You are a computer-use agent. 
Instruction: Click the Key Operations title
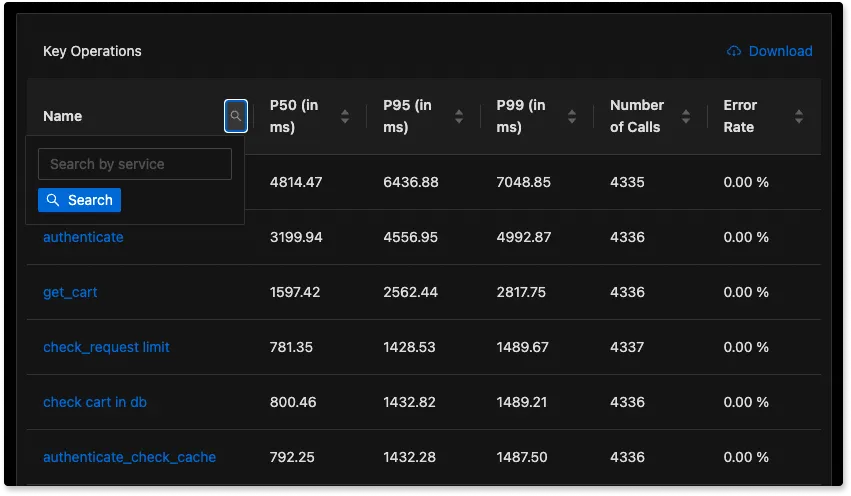92,51
